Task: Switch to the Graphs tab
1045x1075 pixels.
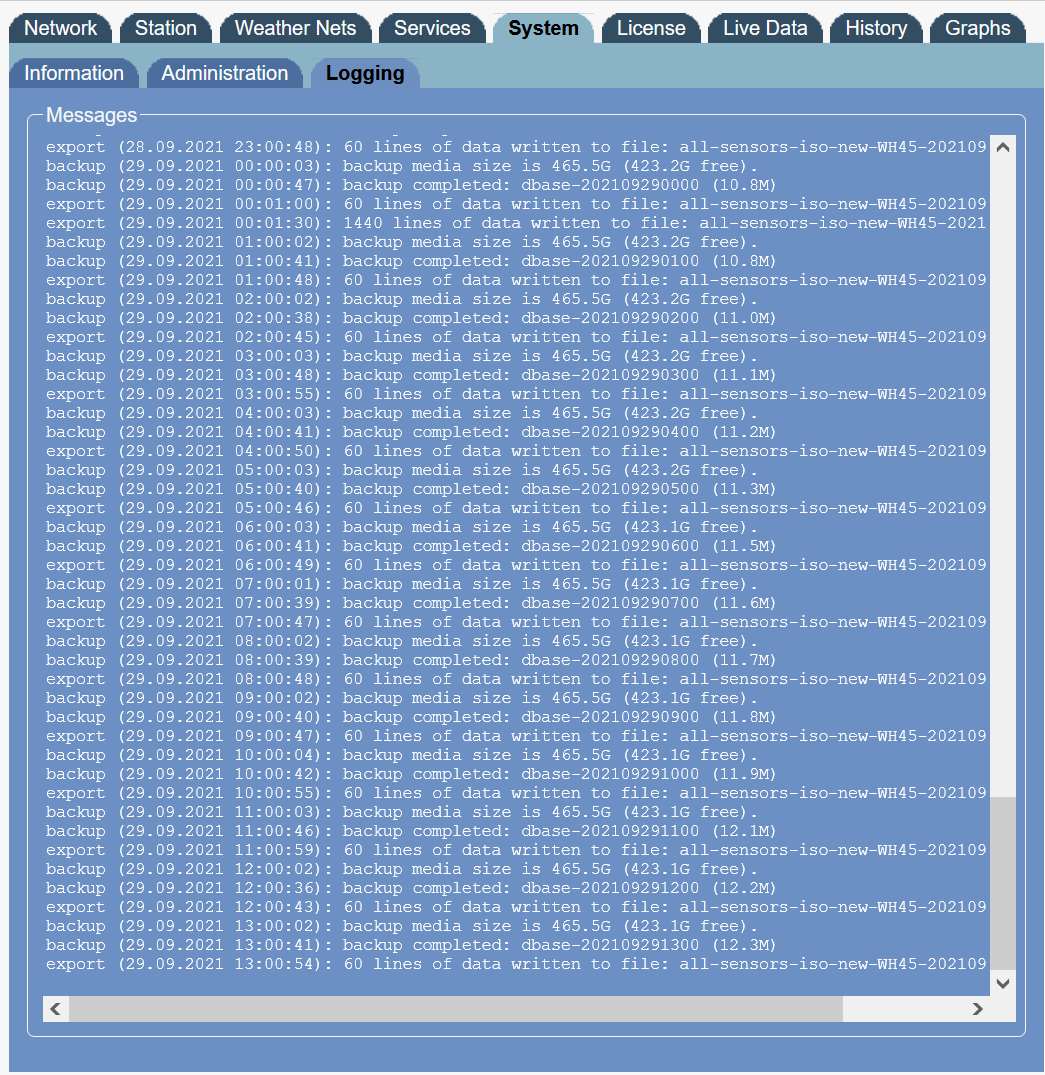Action: click(977, 28)
